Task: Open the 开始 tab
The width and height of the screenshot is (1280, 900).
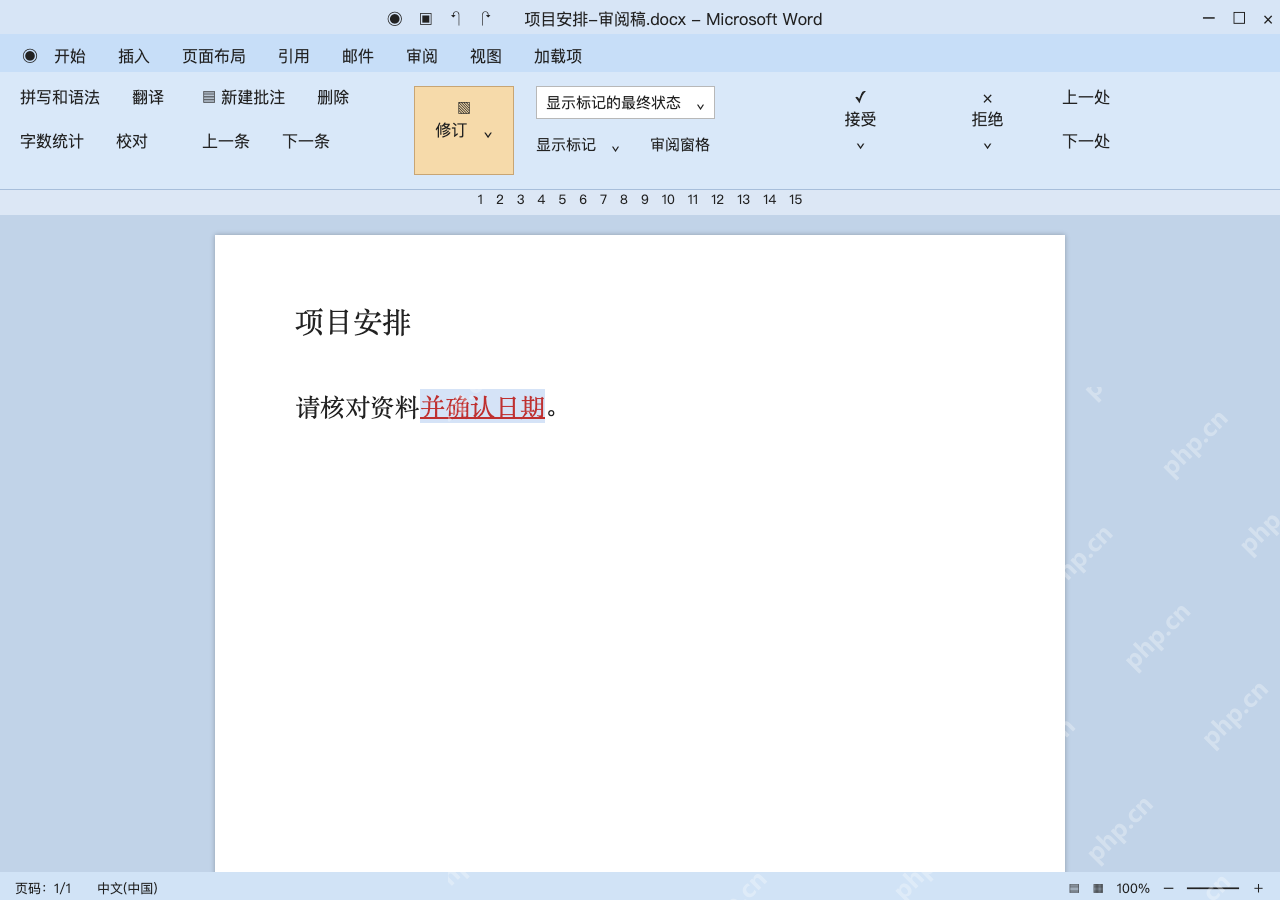Action: click(x=70, y=56)
